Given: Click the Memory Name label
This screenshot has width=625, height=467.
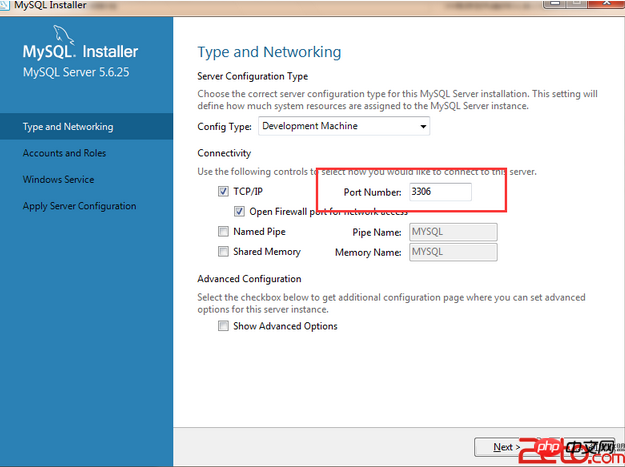Looking at the screenshot, I should pyautogui.click(x=368, y=252).
